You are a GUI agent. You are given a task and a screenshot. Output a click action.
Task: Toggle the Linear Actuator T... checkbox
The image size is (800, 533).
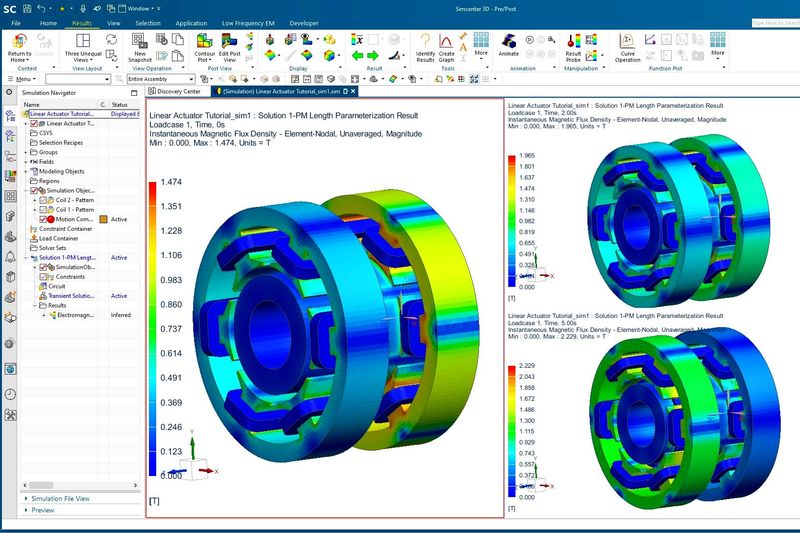click(34, 123)
